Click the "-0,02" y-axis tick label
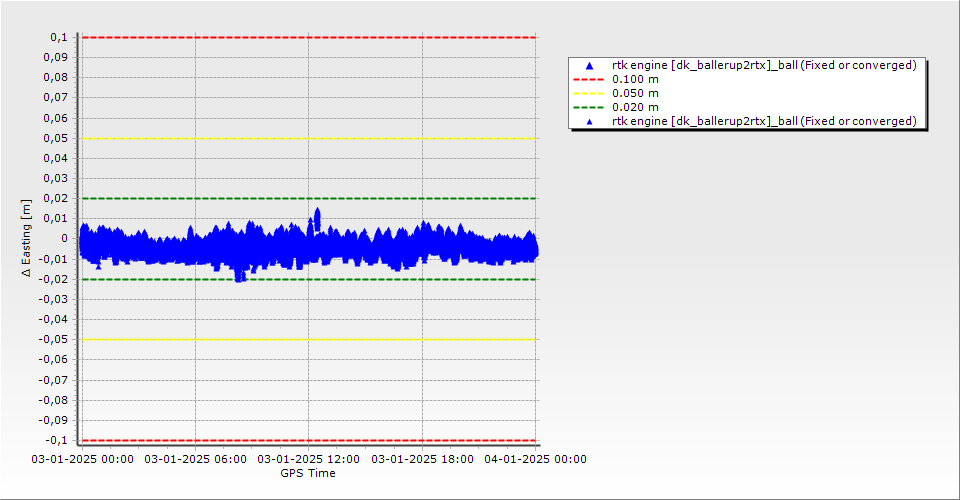The width and height of the screenshot is (960, 500). [53, 279]
